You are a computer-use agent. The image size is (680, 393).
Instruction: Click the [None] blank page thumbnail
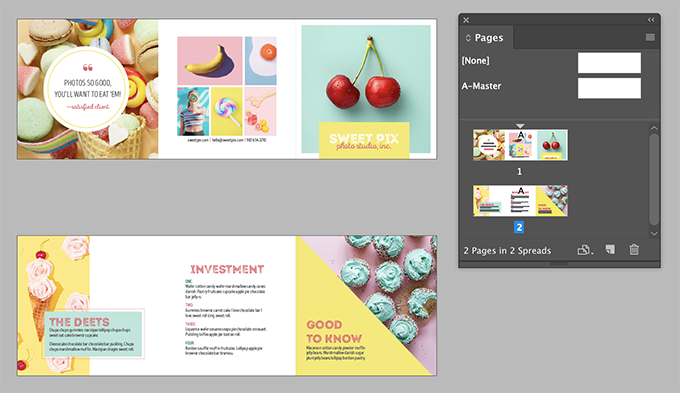point(609,63)
